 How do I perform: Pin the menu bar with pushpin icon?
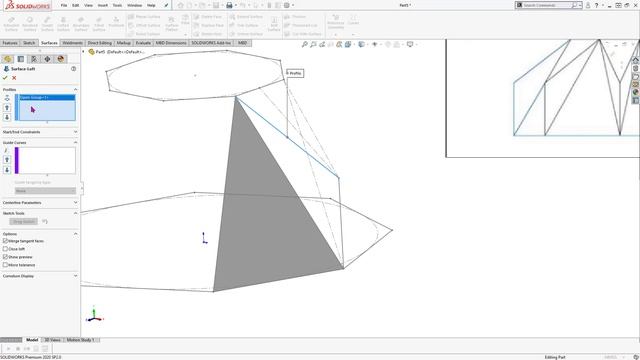(166, 5)
